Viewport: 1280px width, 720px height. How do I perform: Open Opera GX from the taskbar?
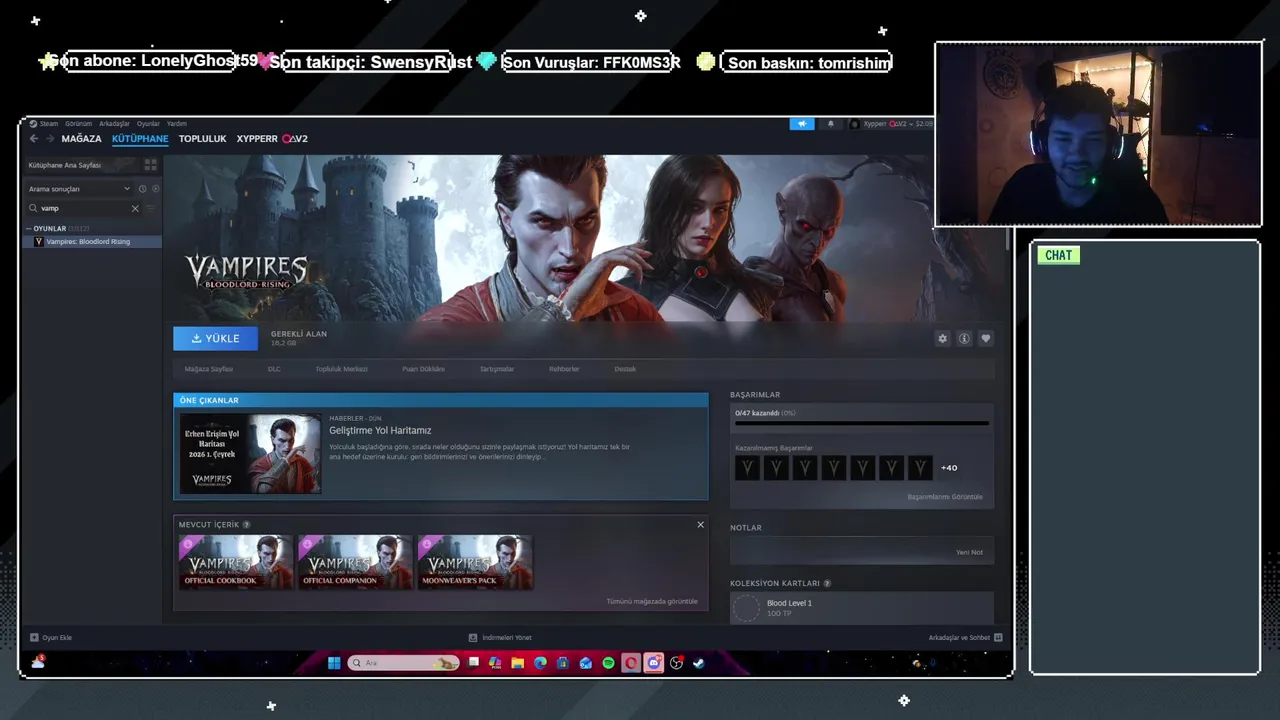point(631,663)
